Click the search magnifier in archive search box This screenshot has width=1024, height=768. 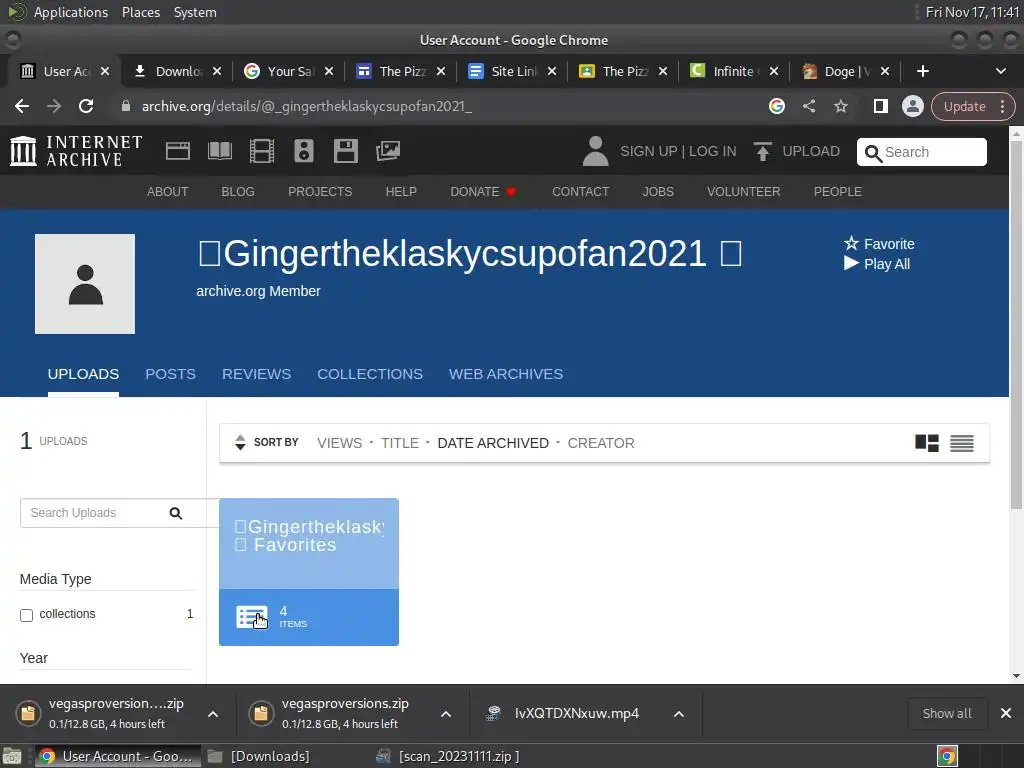tap(873, 153)
